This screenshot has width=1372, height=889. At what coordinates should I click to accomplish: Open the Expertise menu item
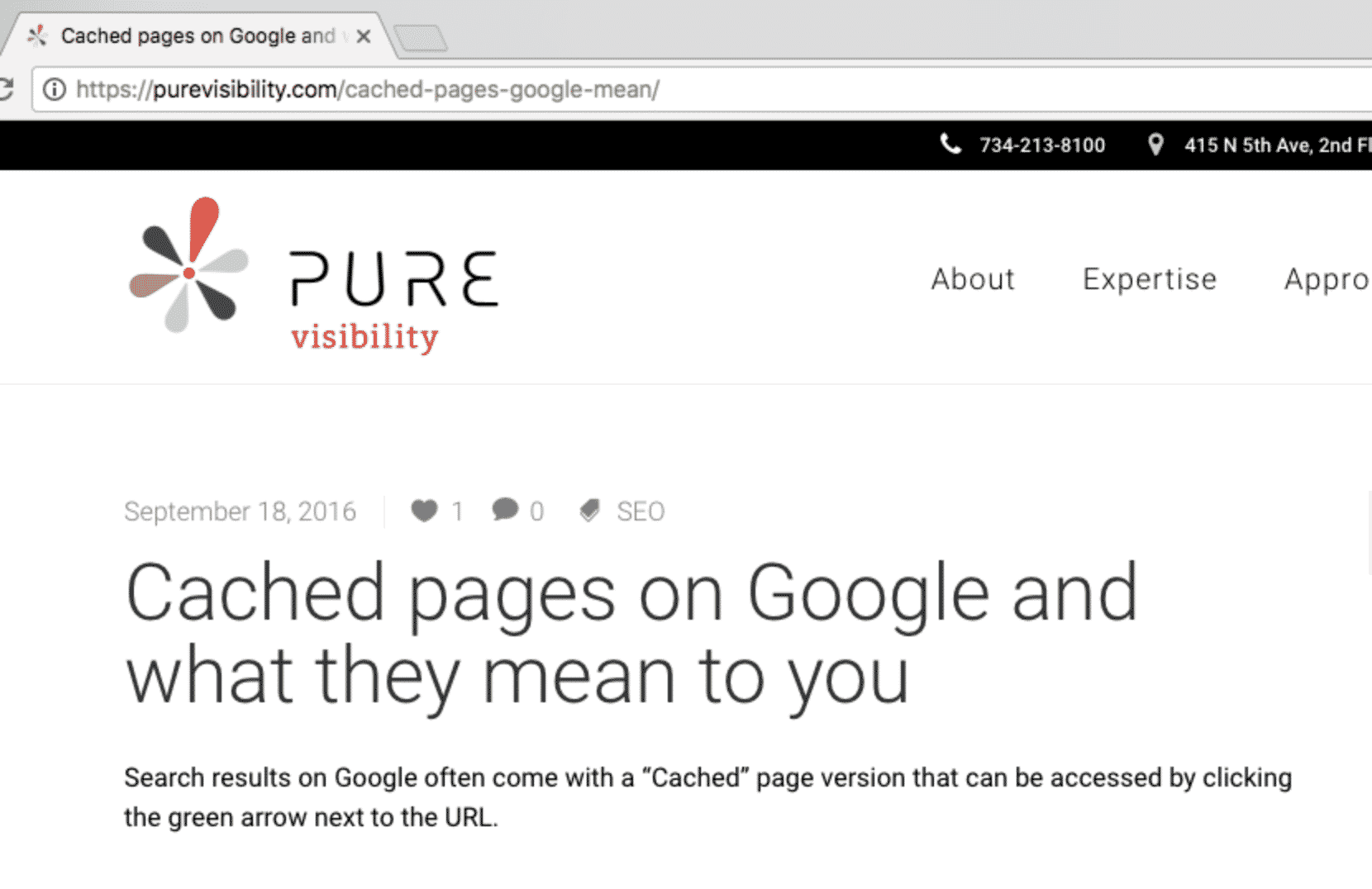[1150, 279]
